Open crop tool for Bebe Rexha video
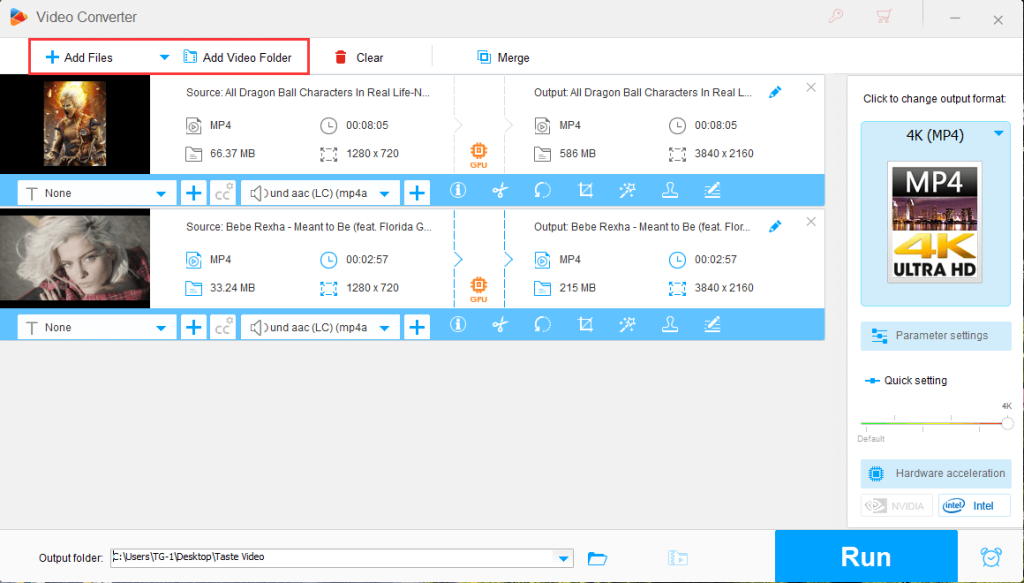The image size is (1024, 583). [x=585, y=324]
